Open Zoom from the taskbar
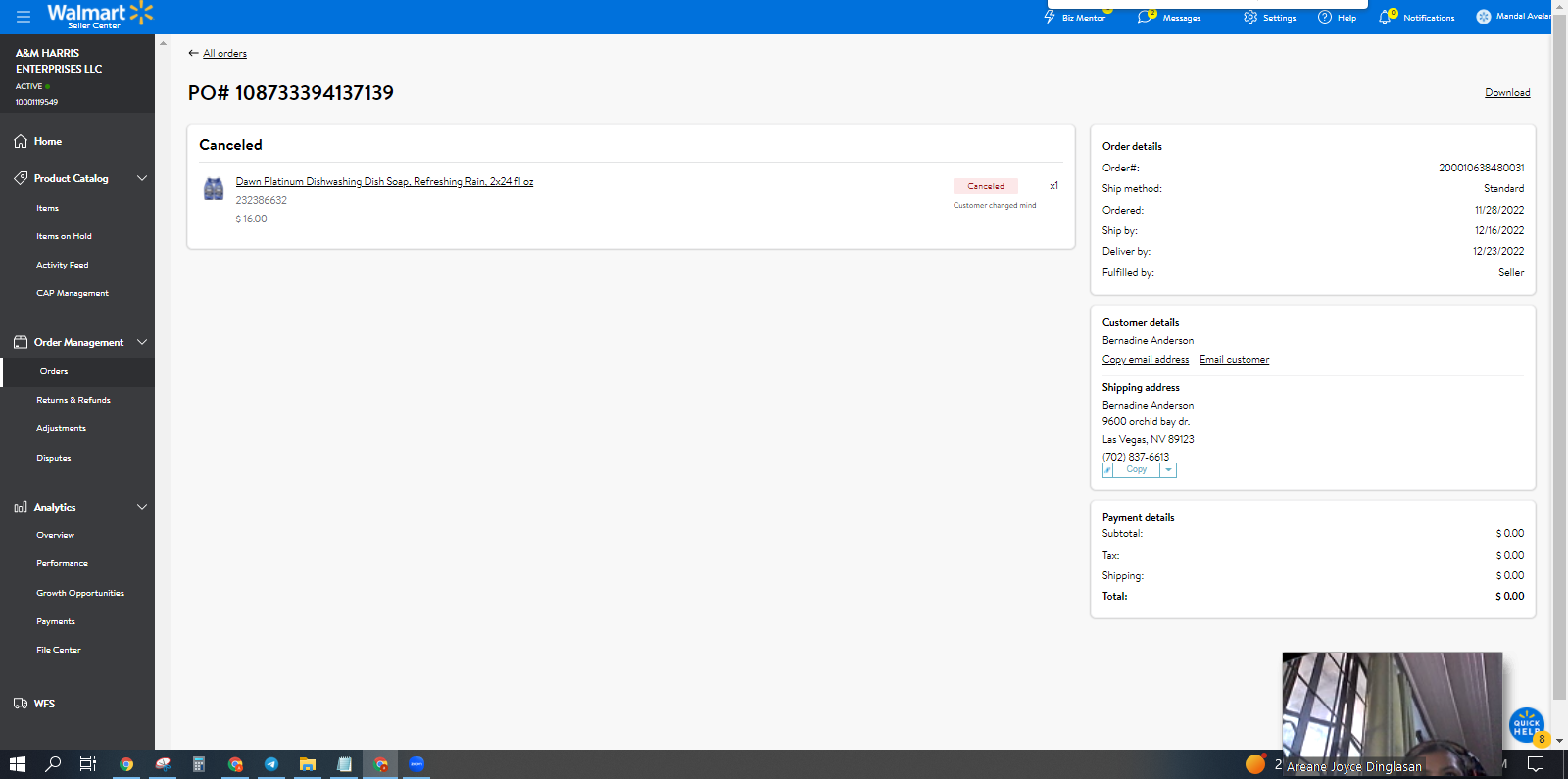 [416, 764]
